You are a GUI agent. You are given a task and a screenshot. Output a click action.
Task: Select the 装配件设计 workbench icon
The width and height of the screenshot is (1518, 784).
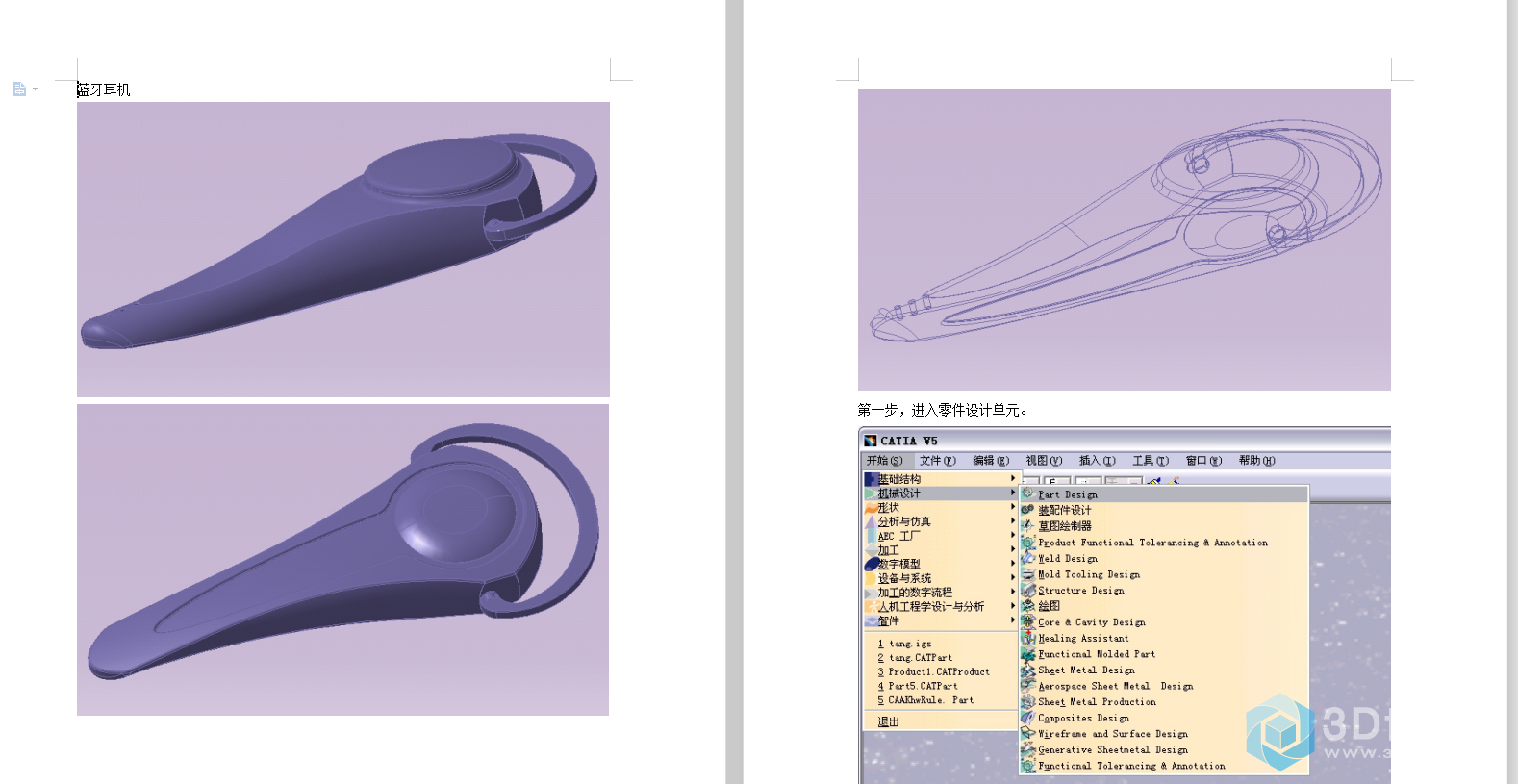click(x=1027, y=510)
